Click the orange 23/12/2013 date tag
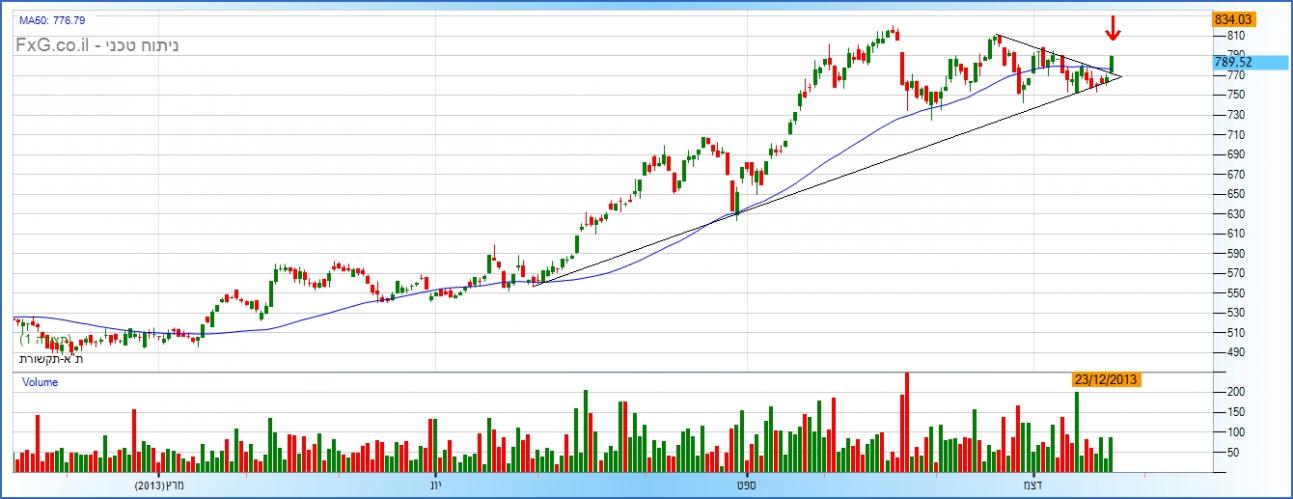 (x=1104, y=380)
